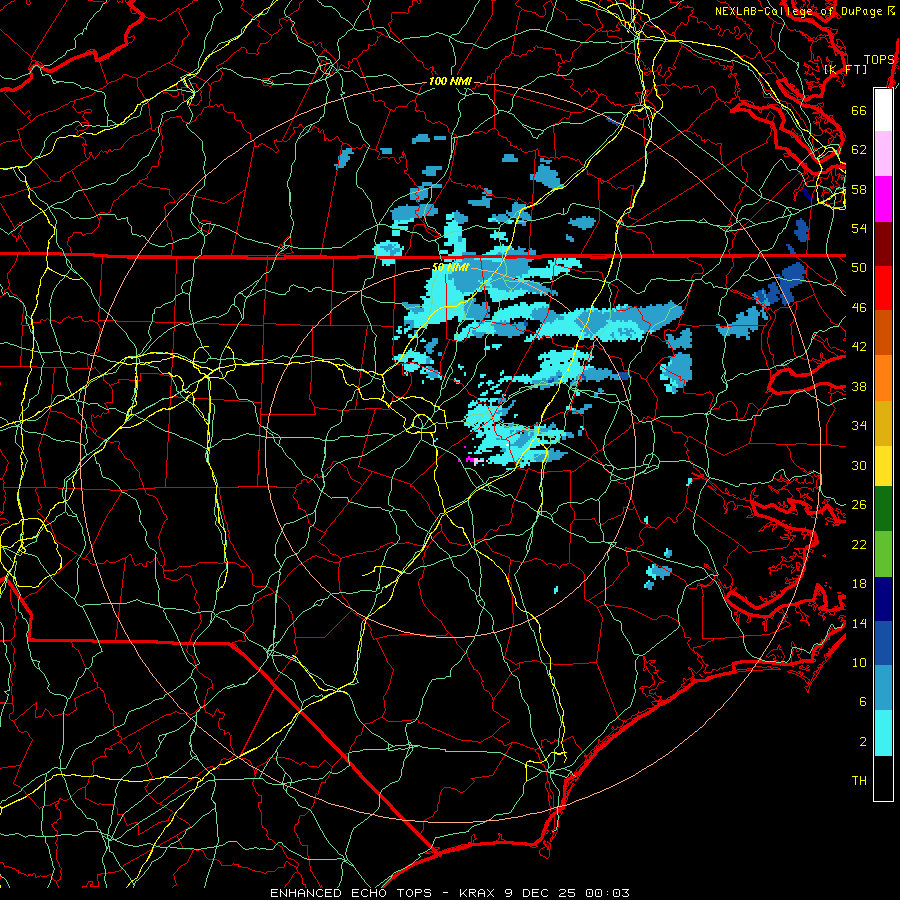Select the bright red legend swatch
Screen dimensions: 900x900
883,288
